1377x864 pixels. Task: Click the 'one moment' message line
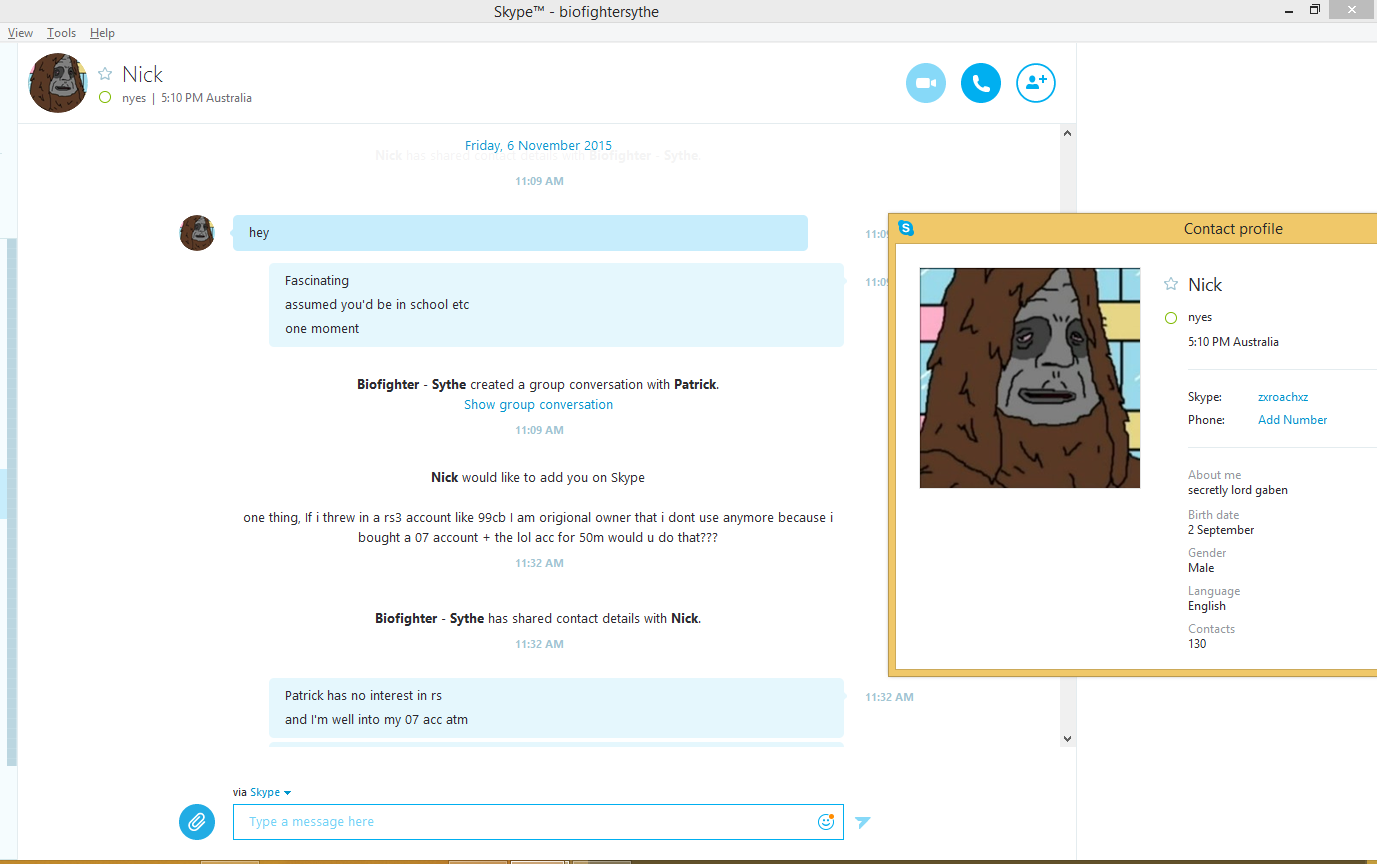(322, 329)
